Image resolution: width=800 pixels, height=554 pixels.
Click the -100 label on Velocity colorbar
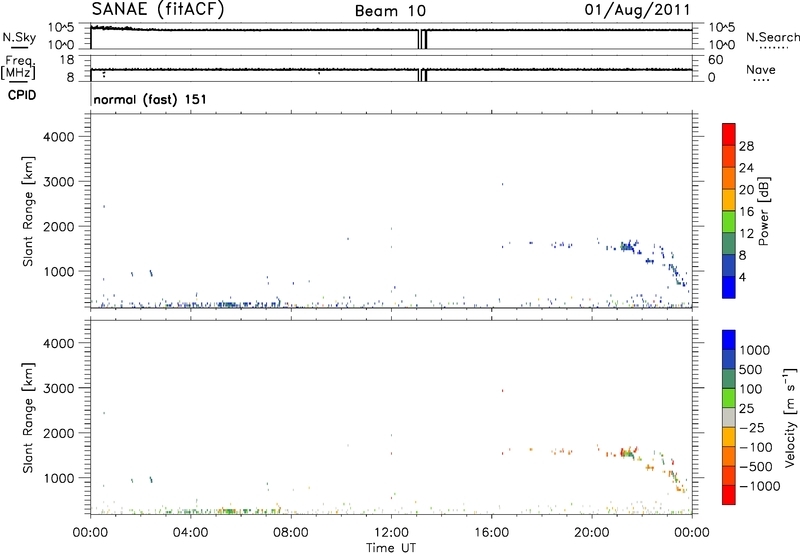pyautogui.click(x=756, y=447)
